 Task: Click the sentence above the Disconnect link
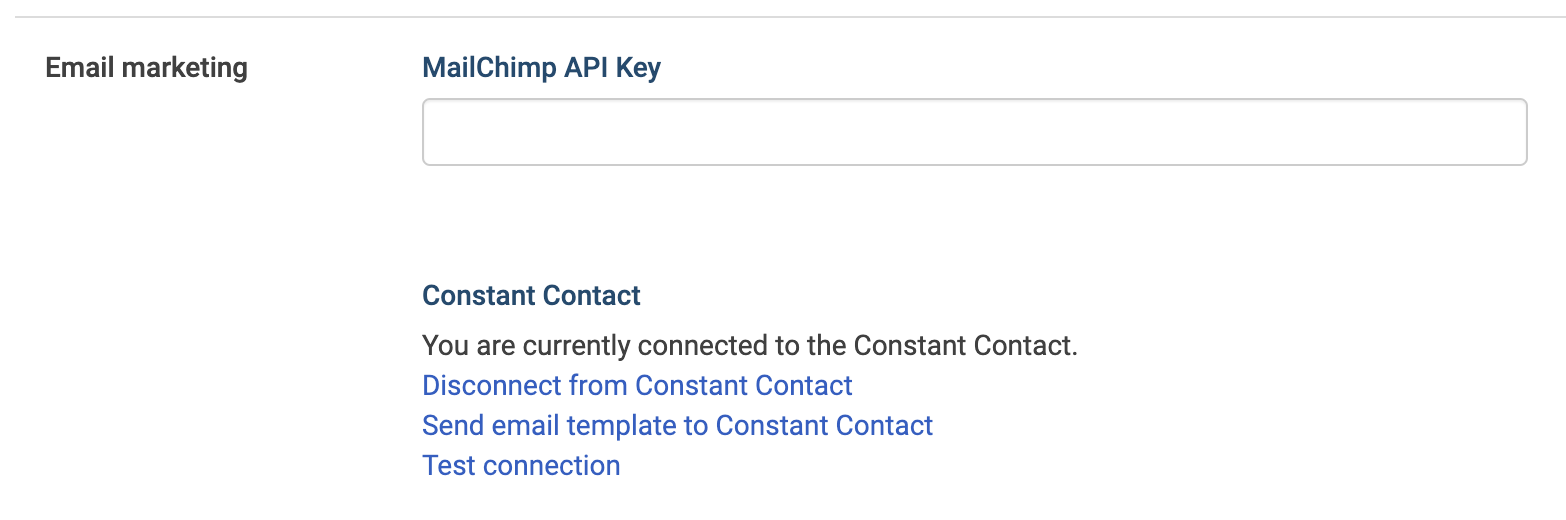pos(750,346)
